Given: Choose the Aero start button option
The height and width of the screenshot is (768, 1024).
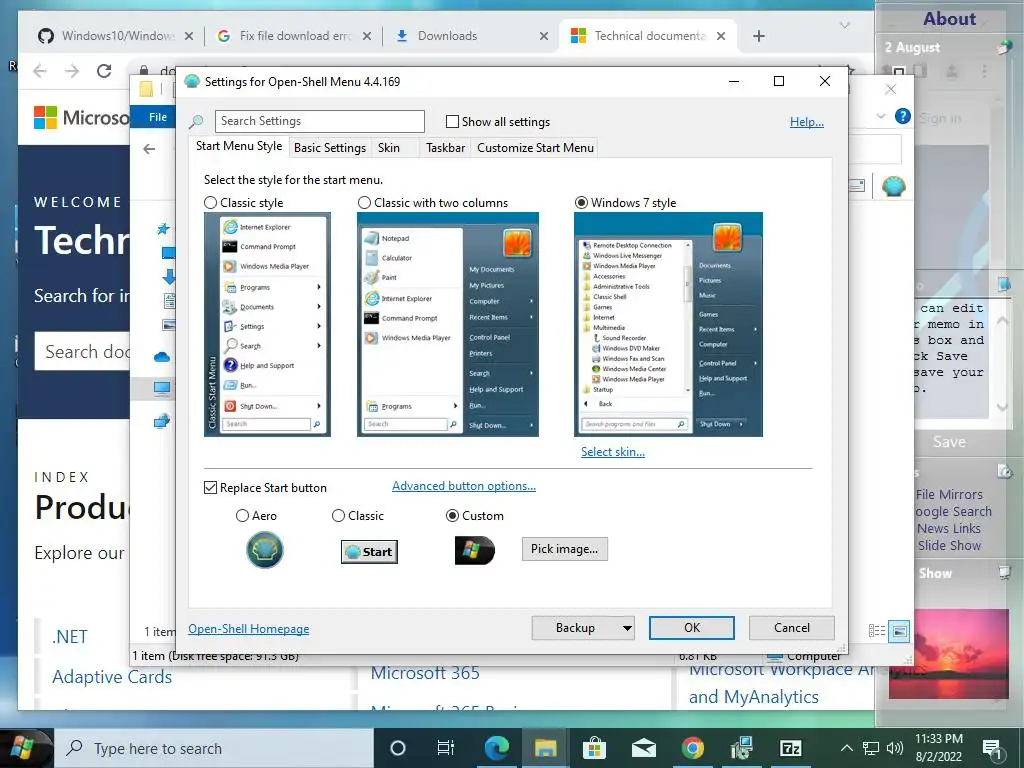Looking at the screenshot, I should pos(242,516).
